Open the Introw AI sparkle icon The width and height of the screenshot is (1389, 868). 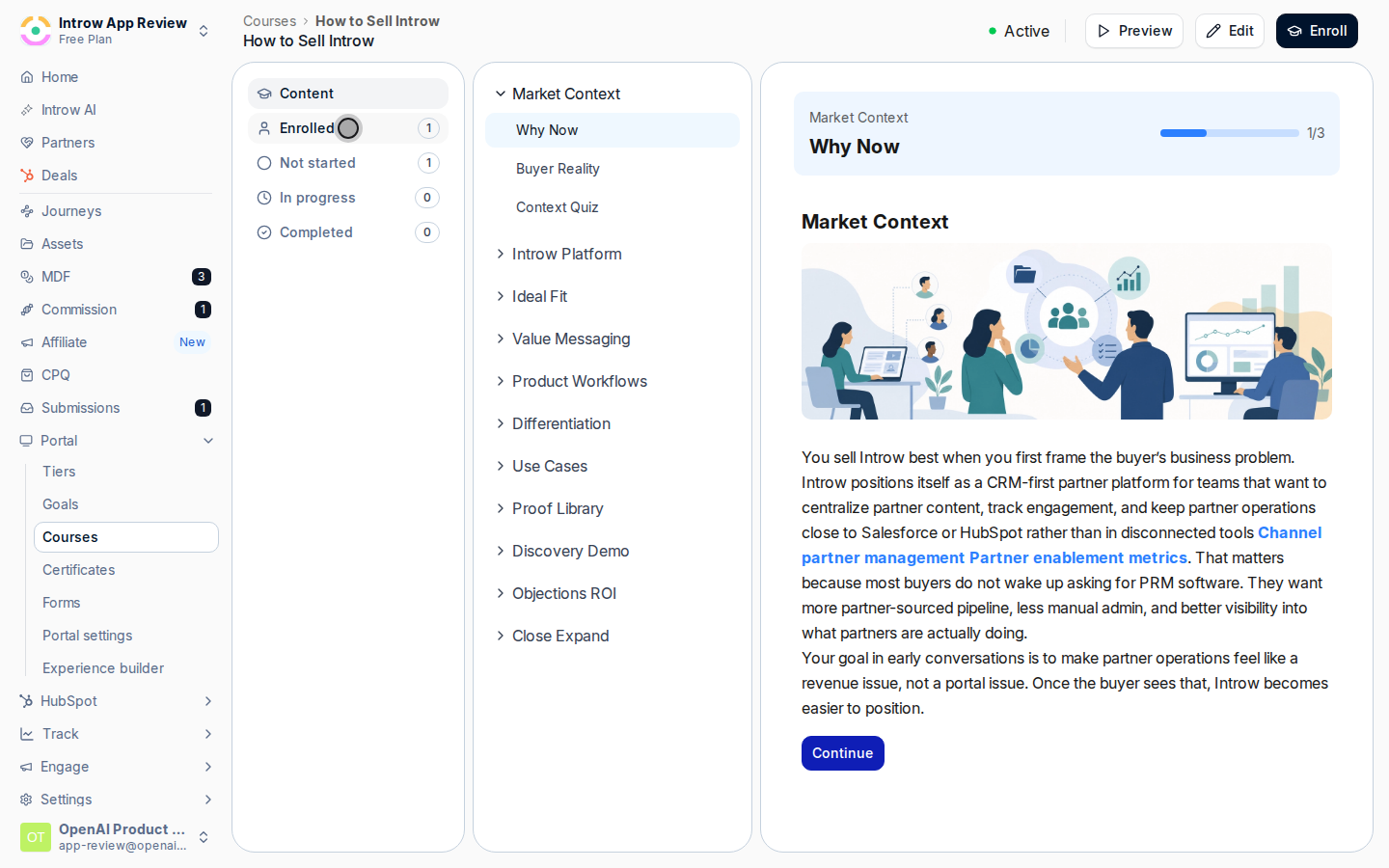(x=27, y=110)
